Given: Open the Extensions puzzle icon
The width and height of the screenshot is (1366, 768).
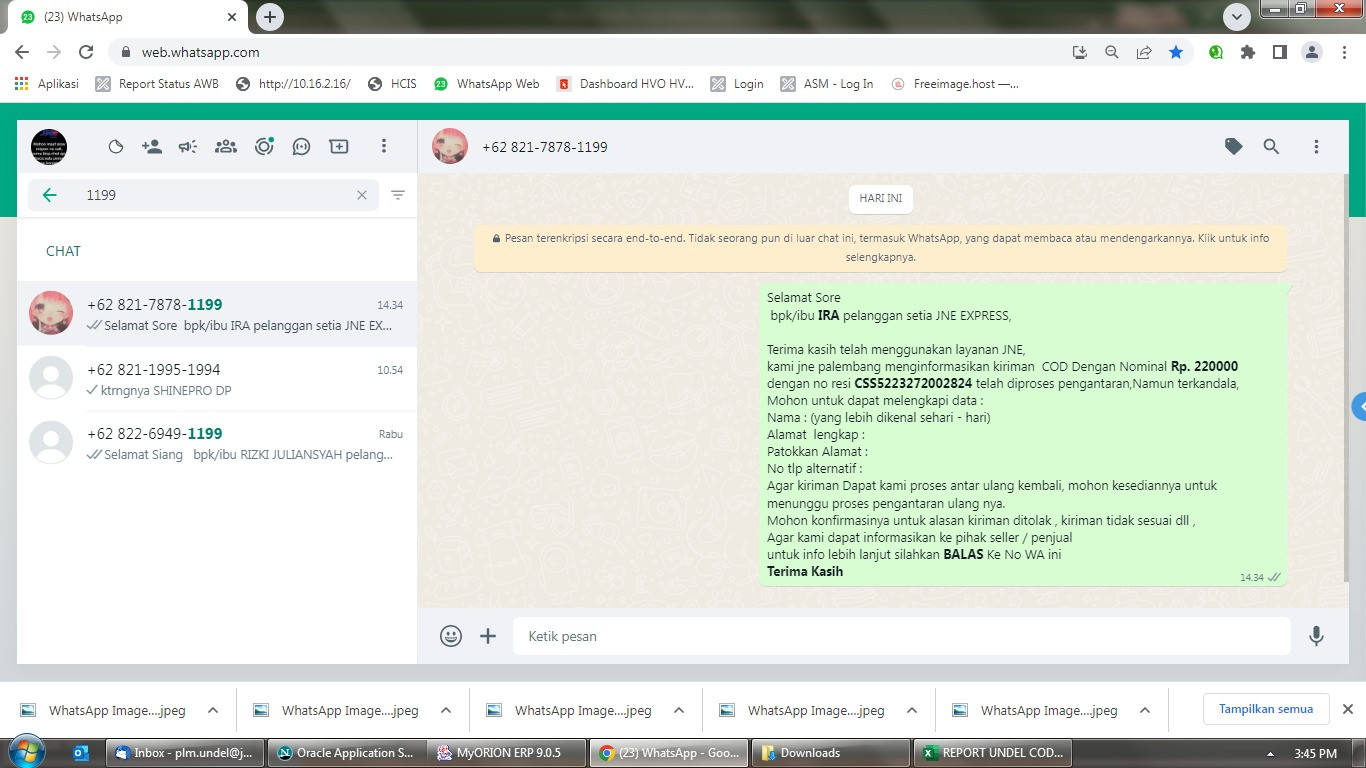Looking at the screenshot, I should pos(1248,52).
